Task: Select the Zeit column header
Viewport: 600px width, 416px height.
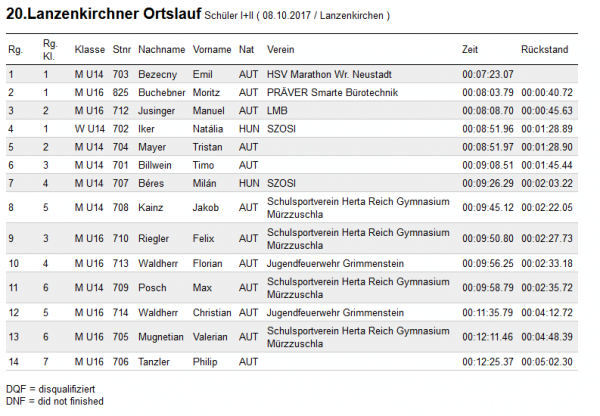Action: point(470,49)
